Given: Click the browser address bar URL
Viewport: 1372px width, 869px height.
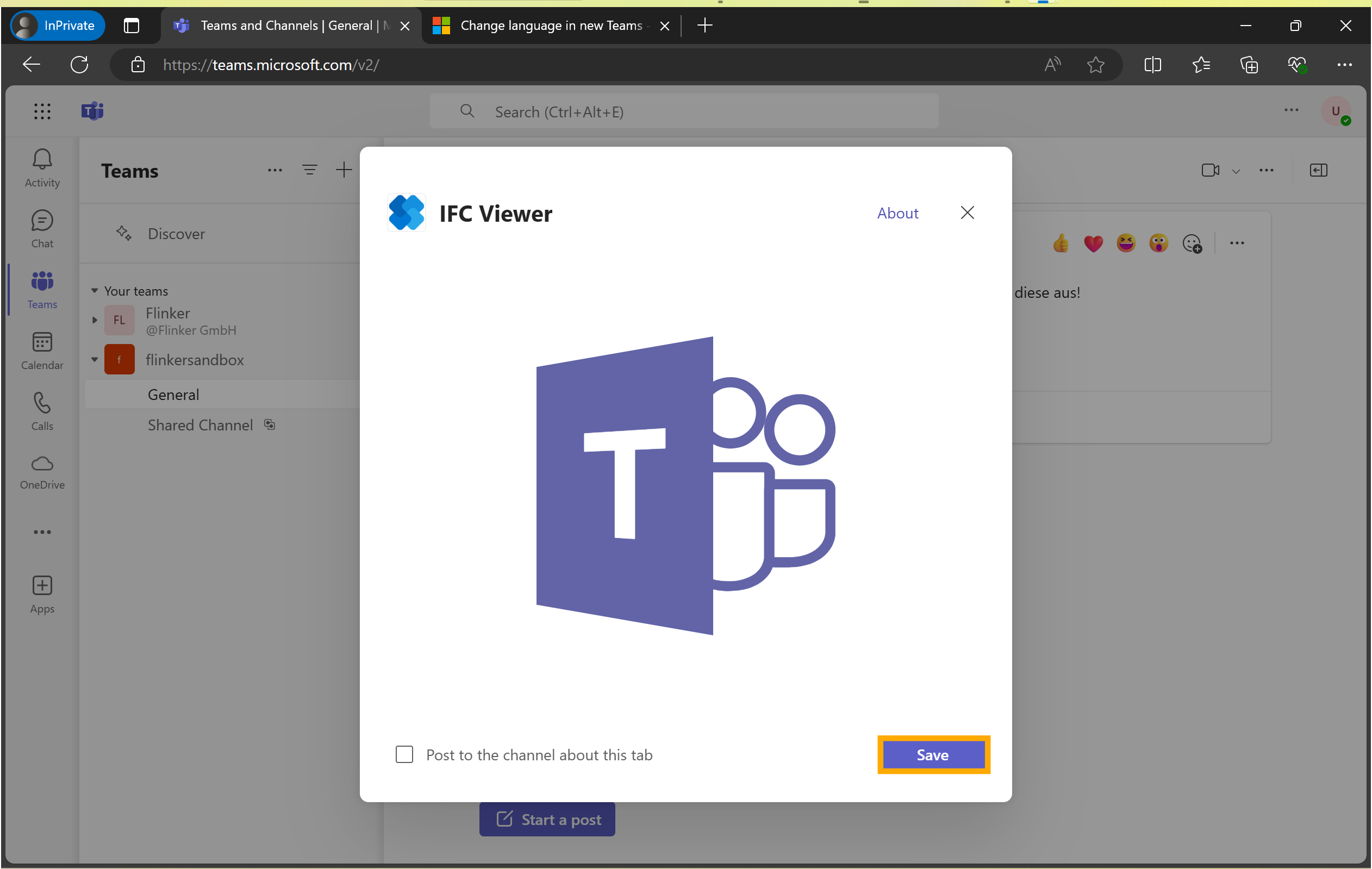Looking at the screenshot, I should [x=271, y=65].
